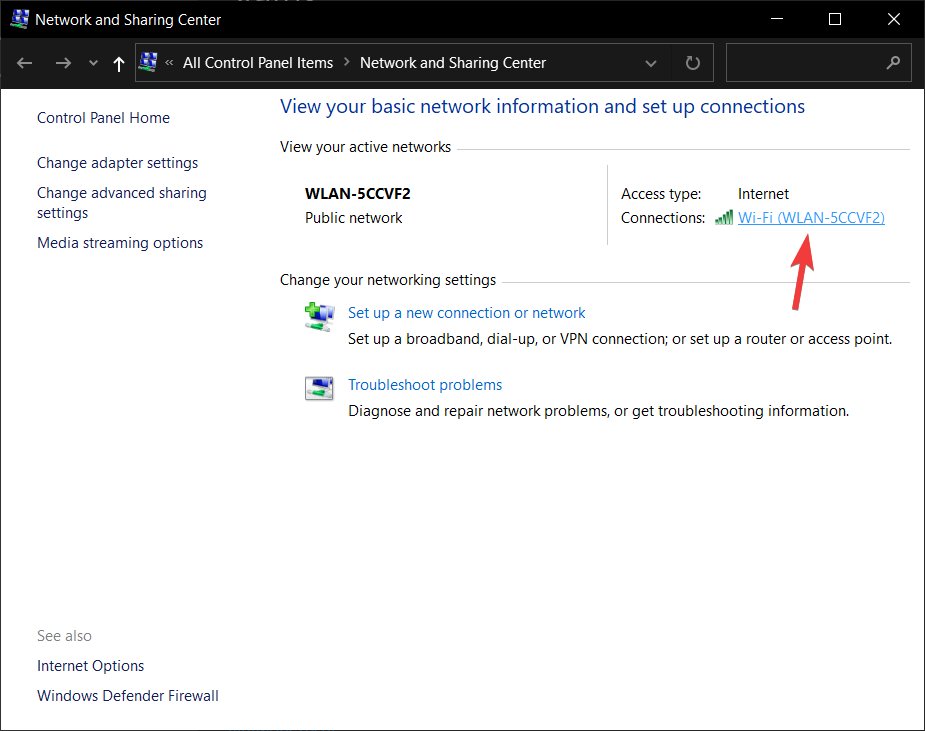Viewport: 925px width, 731px height.
Task: Open Change advanced sharing settings
Action: (122, 202)
